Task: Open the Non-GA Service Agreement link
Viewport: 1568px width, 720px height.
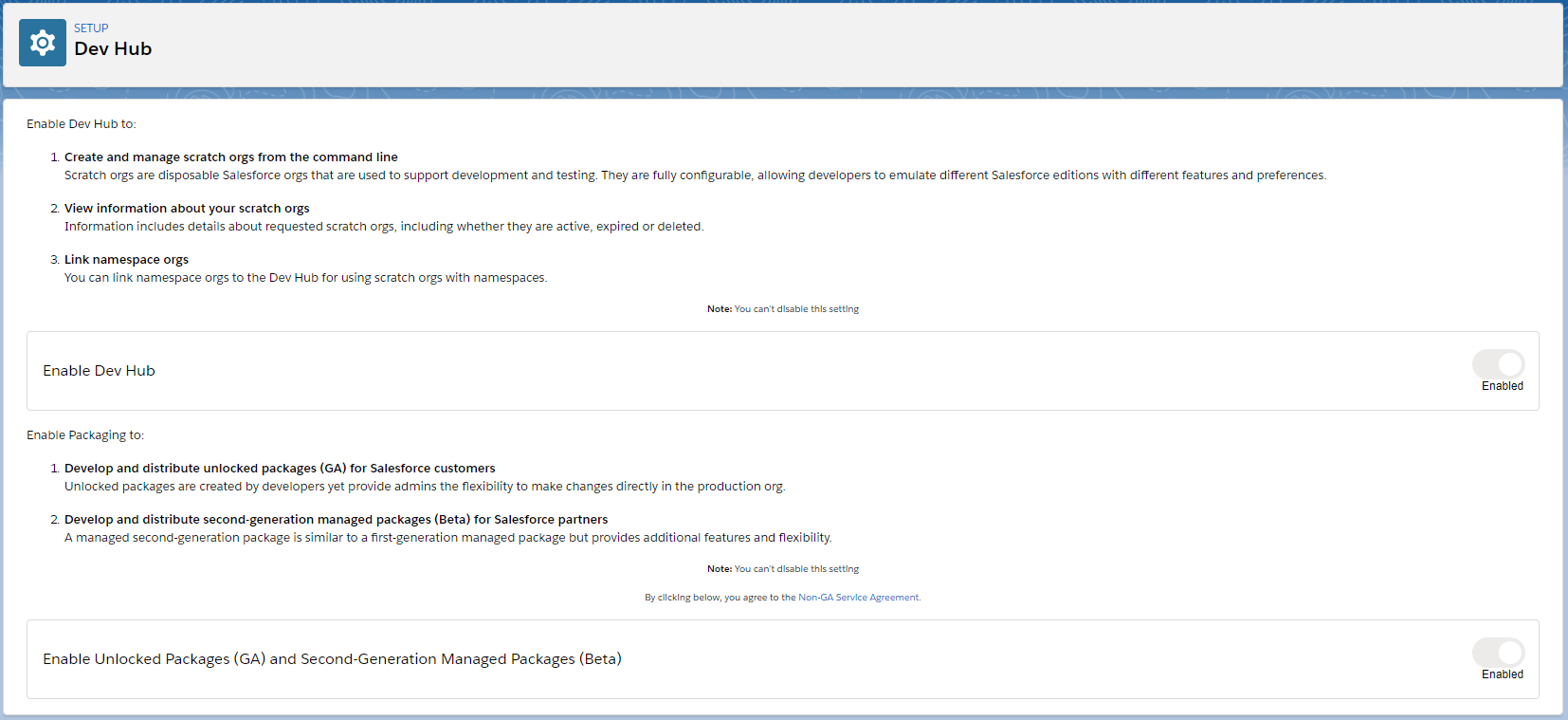Action: (859, 598)
